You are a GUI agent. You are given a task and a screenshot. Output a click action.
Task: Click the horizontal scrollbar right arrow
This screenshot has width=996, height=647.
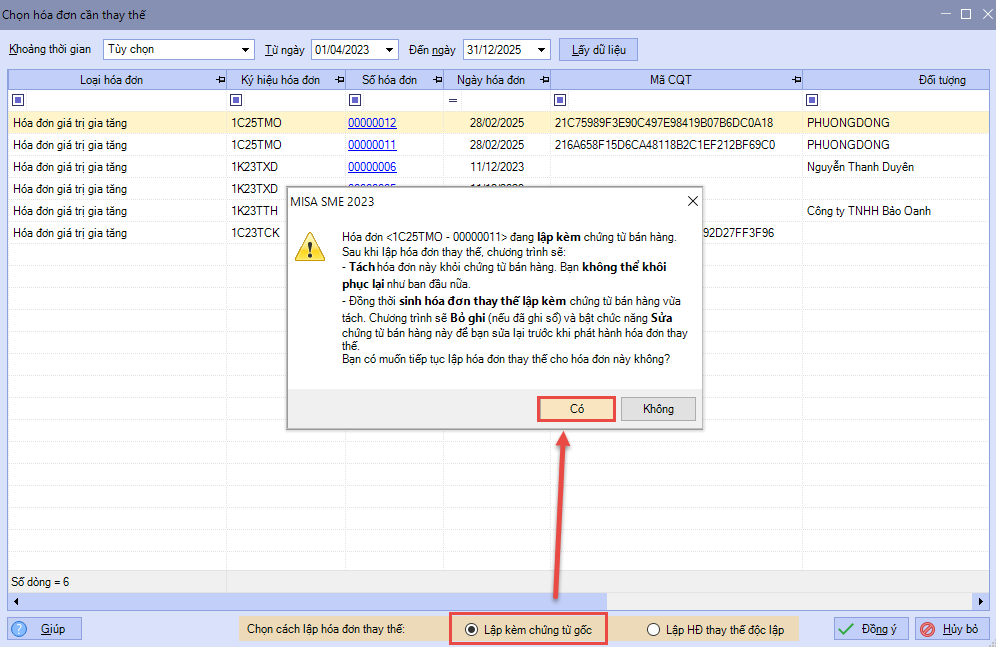(x=981, y=602)
